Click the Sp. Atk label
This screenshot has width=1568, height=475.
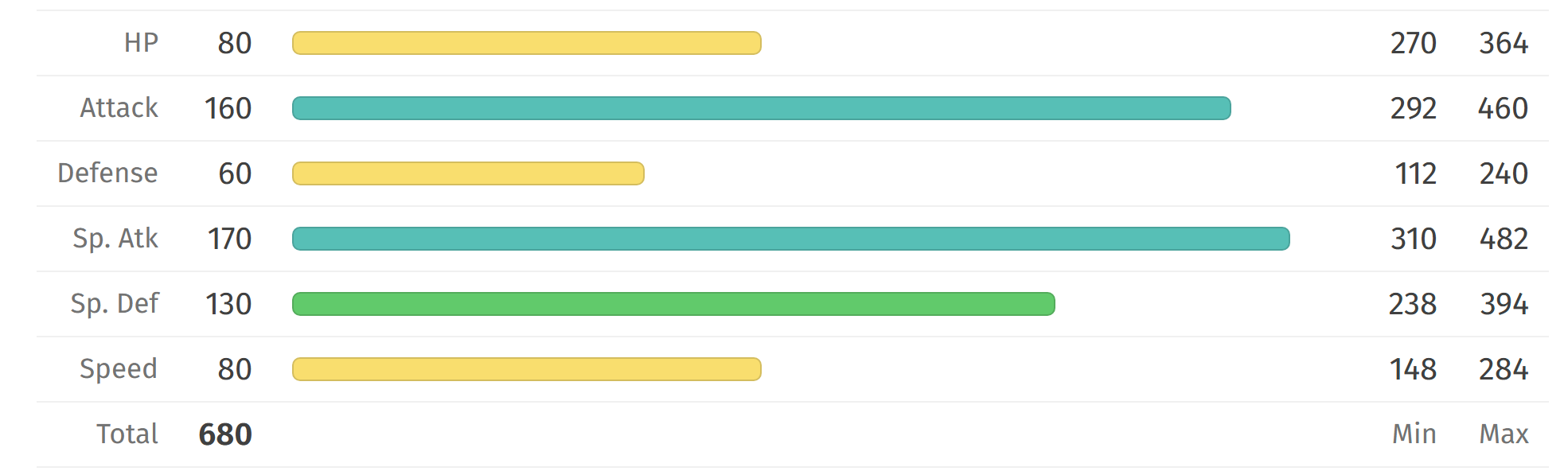click(x=115, y=239)
